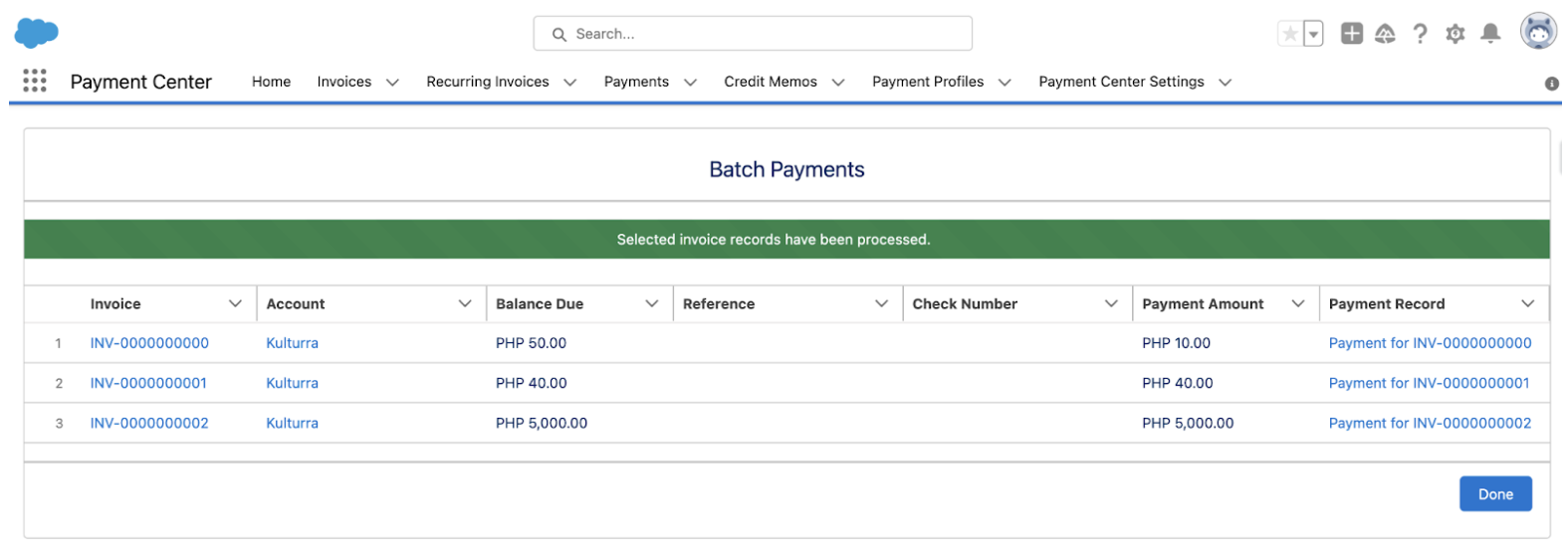Image resolution: width=1568 pixels, height=560 pixels.
Task: Open the user profile avatar
Action: tap(1537, 32)
